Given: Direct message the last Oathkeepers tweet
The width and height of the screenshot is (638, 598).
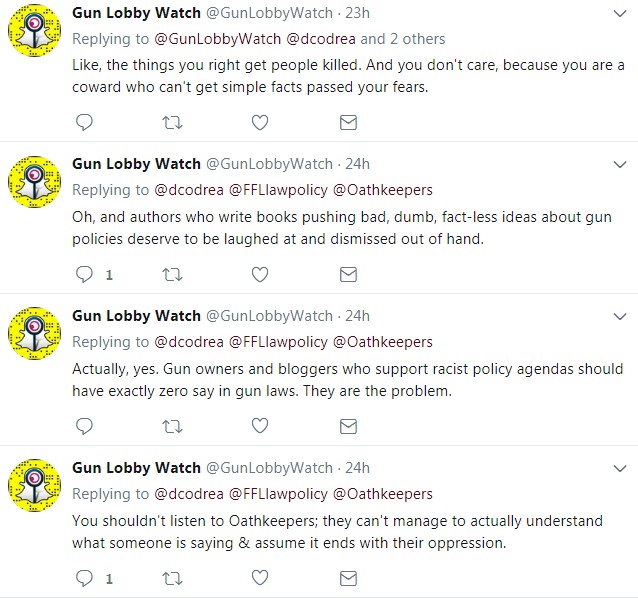Looking at the screenshot, I should tap(348, 577).
